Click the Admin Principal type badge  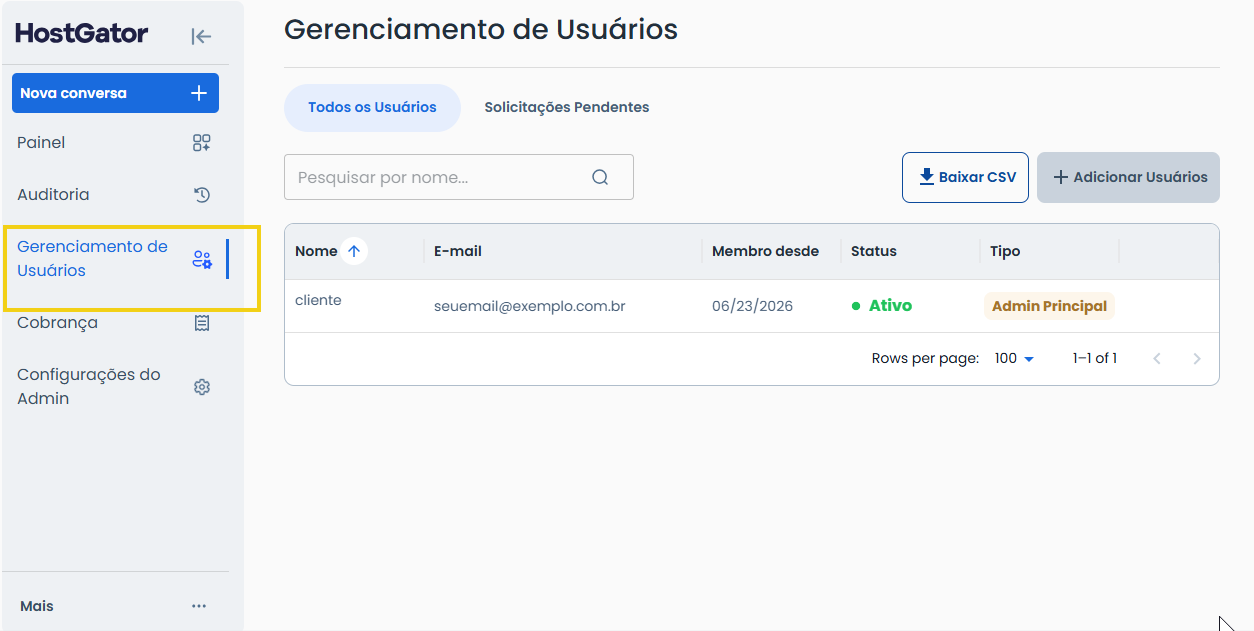pyautogui.click(x=1049, y=306)
